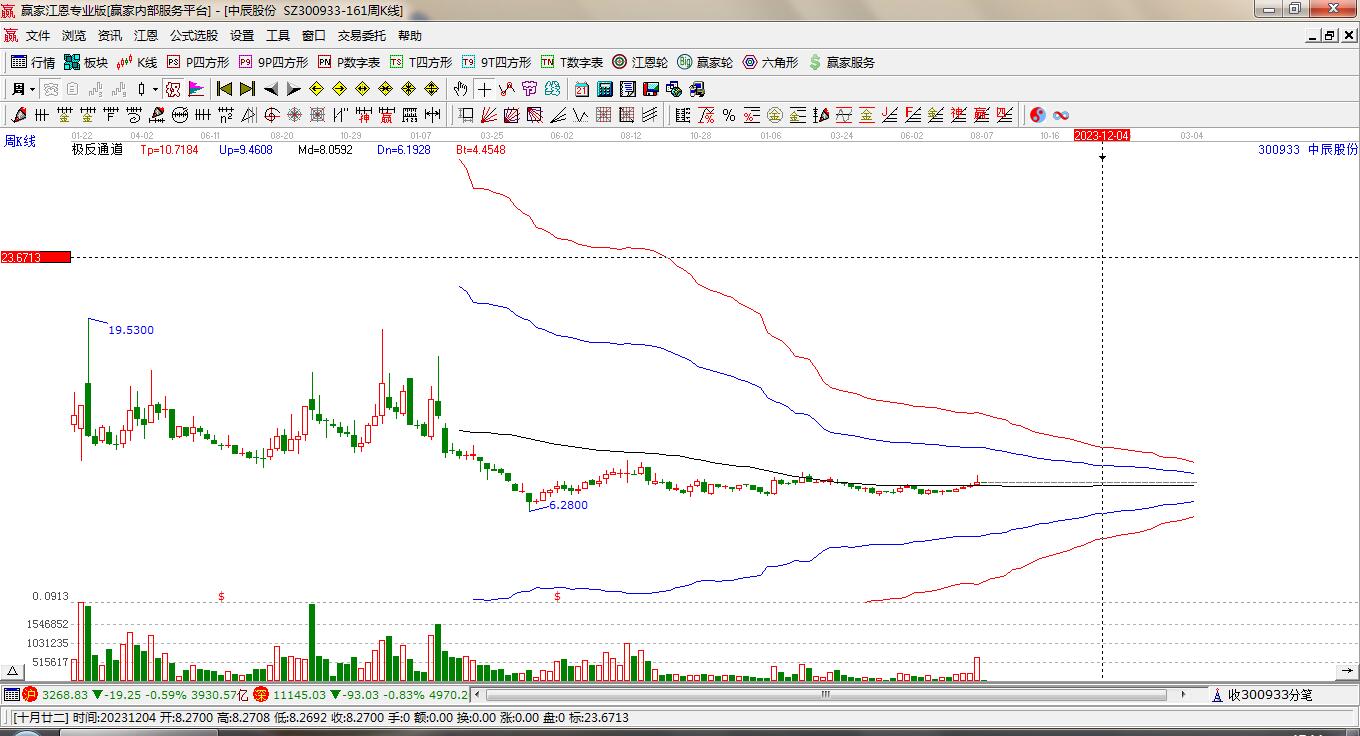Open the 交易委托 menu
The image size is (1360, 736).
tap(362, 36)
